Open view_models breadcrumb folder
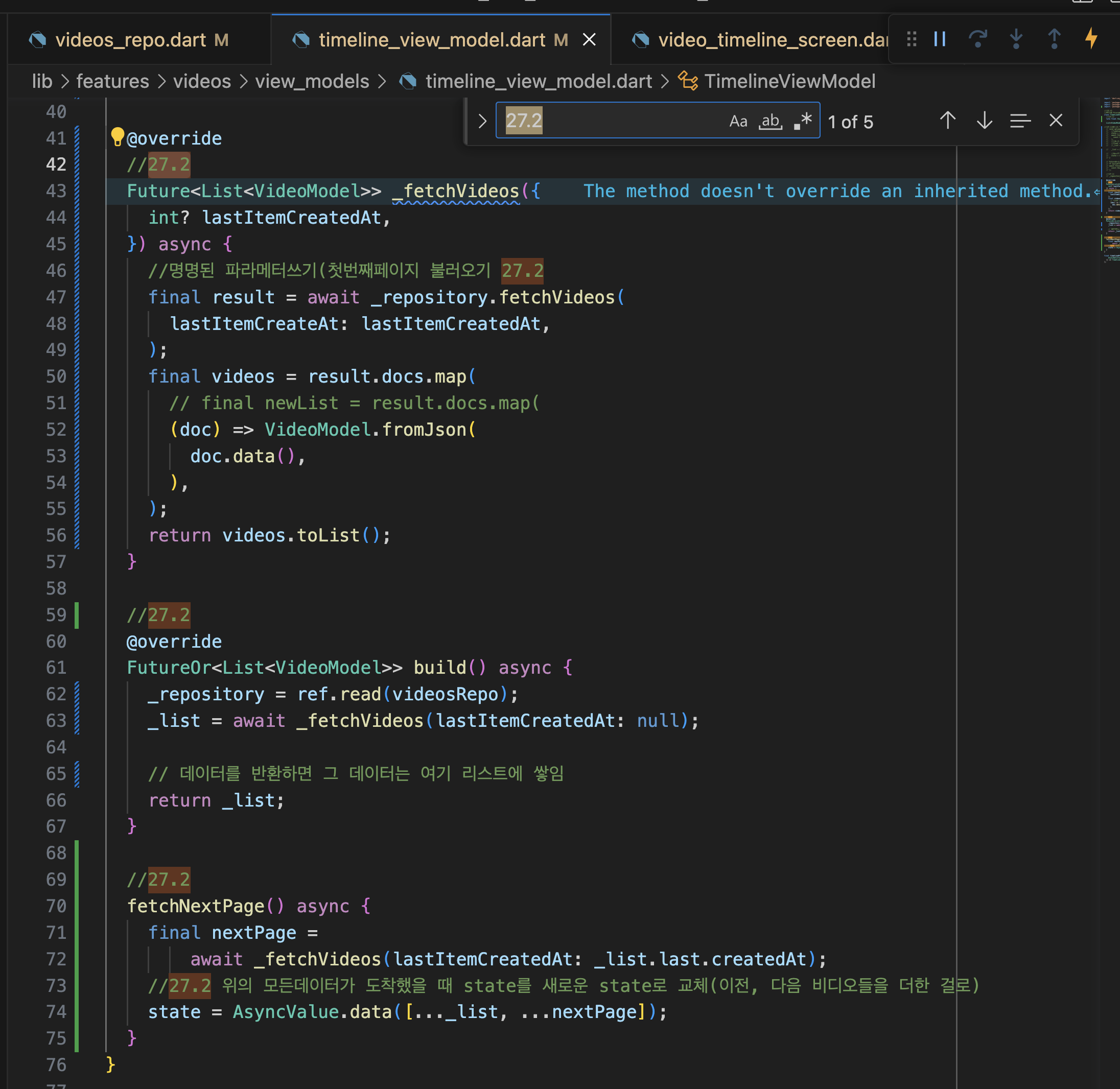 (312, 81)
